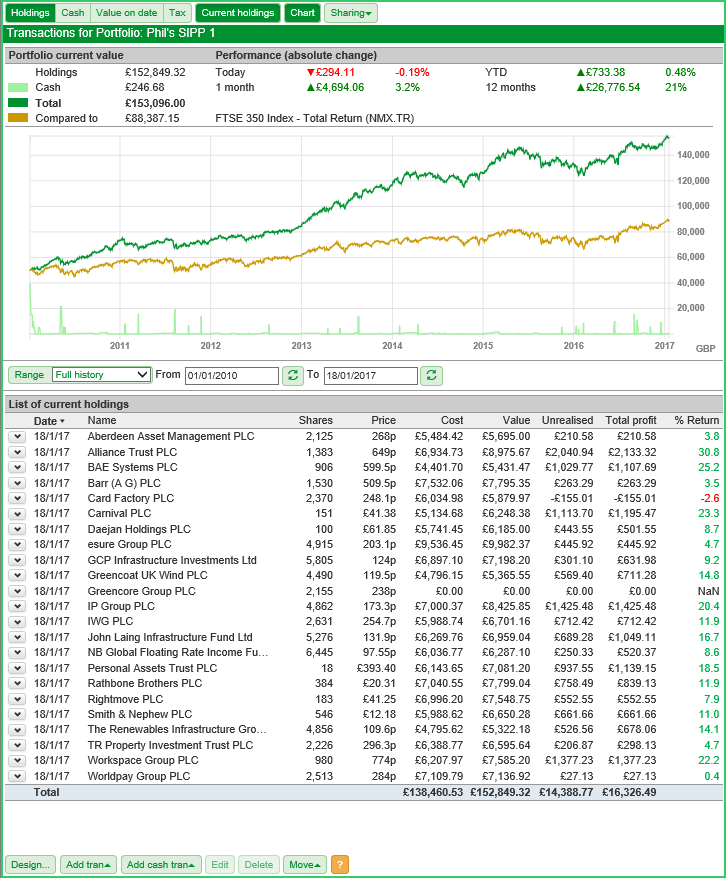Sort by the Shares column header

point(316,421)
